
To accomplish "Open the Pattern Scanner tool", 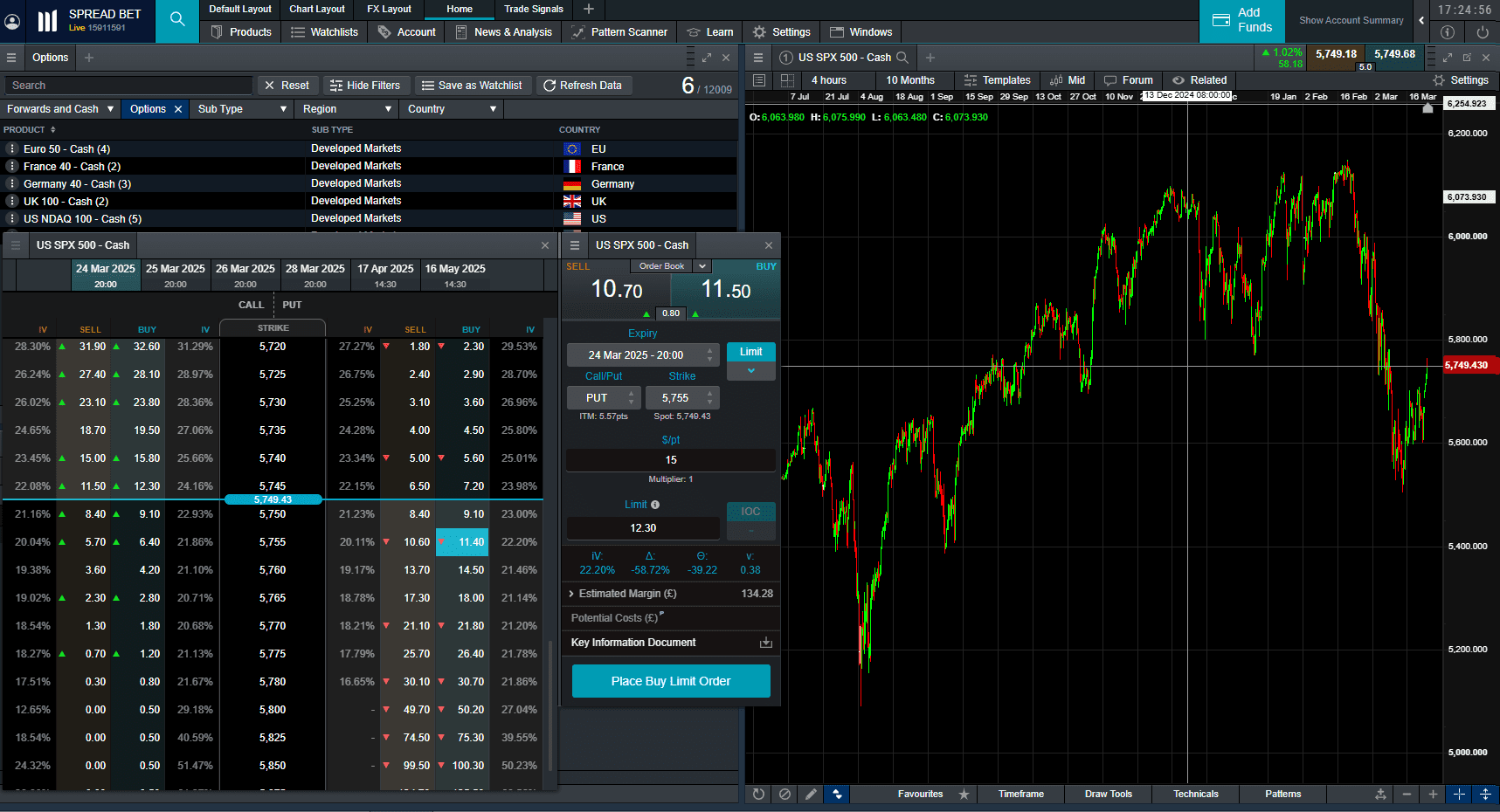I will 619,31.
